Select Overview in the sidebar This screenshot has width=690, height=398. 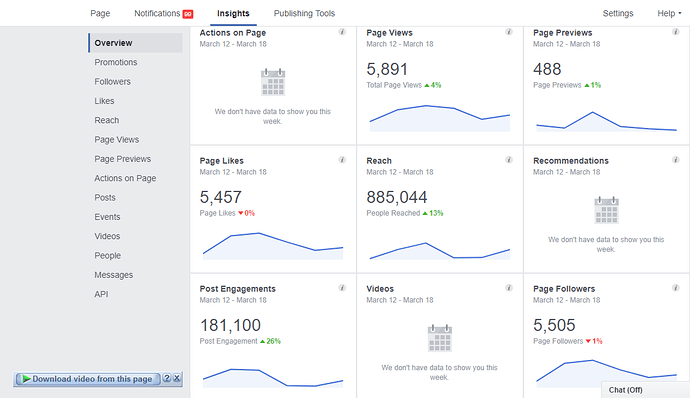point(135,43)
